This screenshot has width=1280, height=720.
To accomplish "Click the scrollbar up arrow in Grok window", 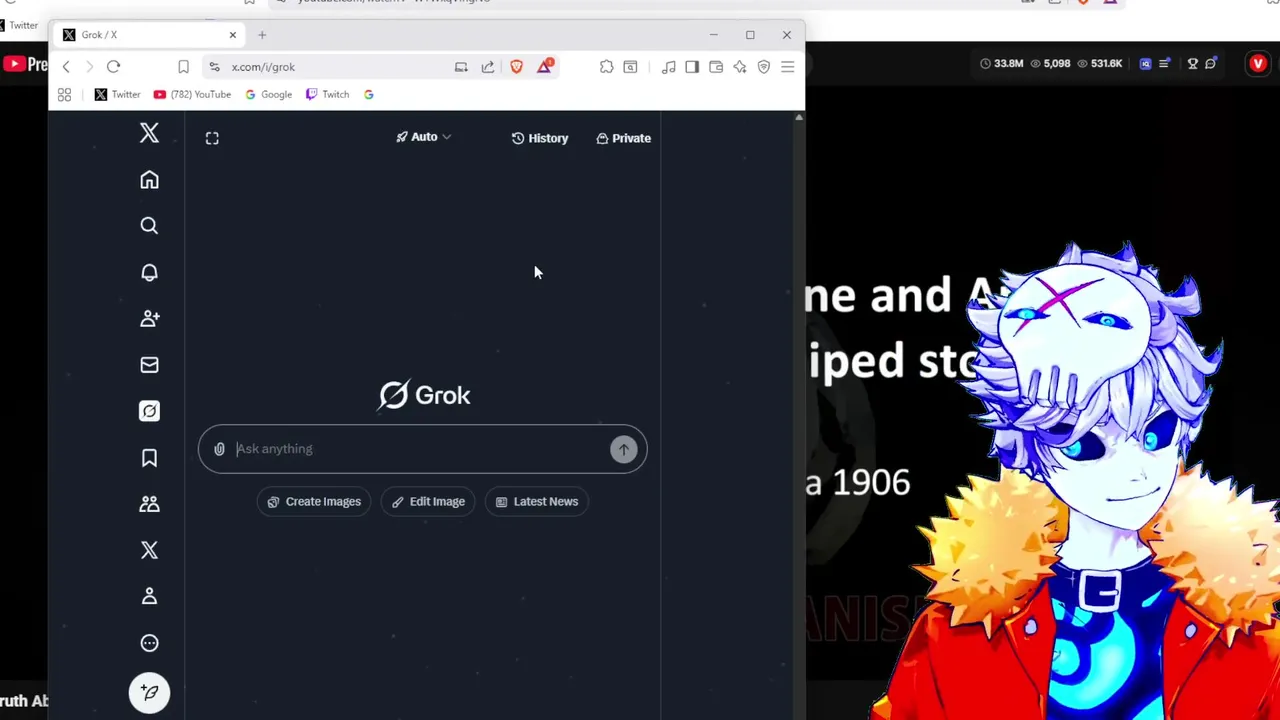I will tap(798, 118).
